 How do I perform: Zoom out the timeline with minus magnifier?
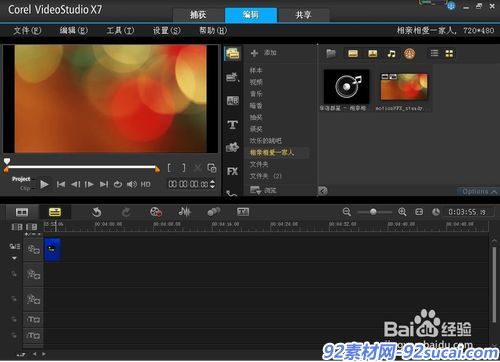[x=347, y=212]
